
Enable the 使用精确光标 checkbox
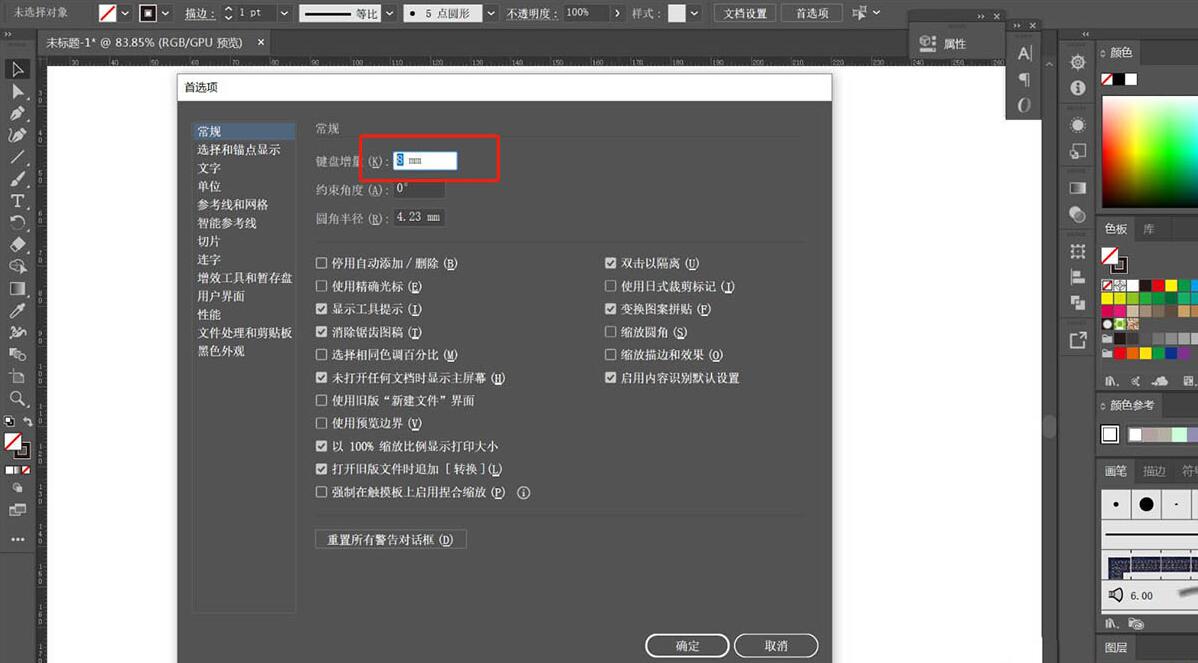pyautogui.click(x=322, y=285)
